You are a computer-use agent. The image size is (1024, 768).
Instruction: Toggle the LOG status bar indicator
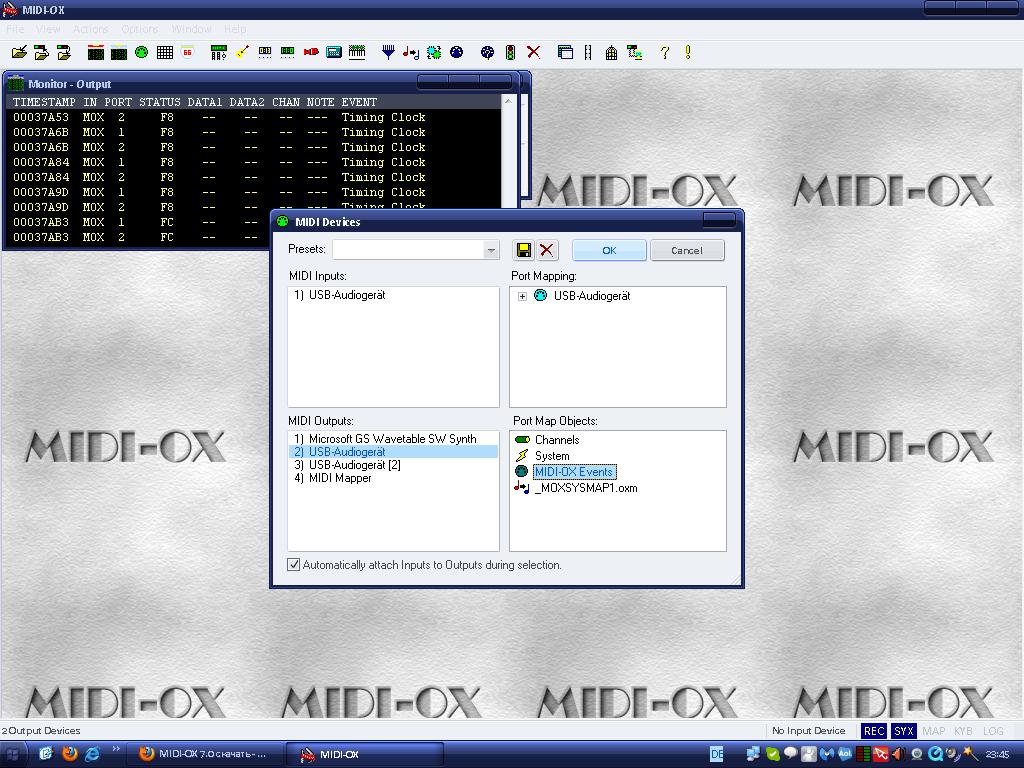[993, 731]
